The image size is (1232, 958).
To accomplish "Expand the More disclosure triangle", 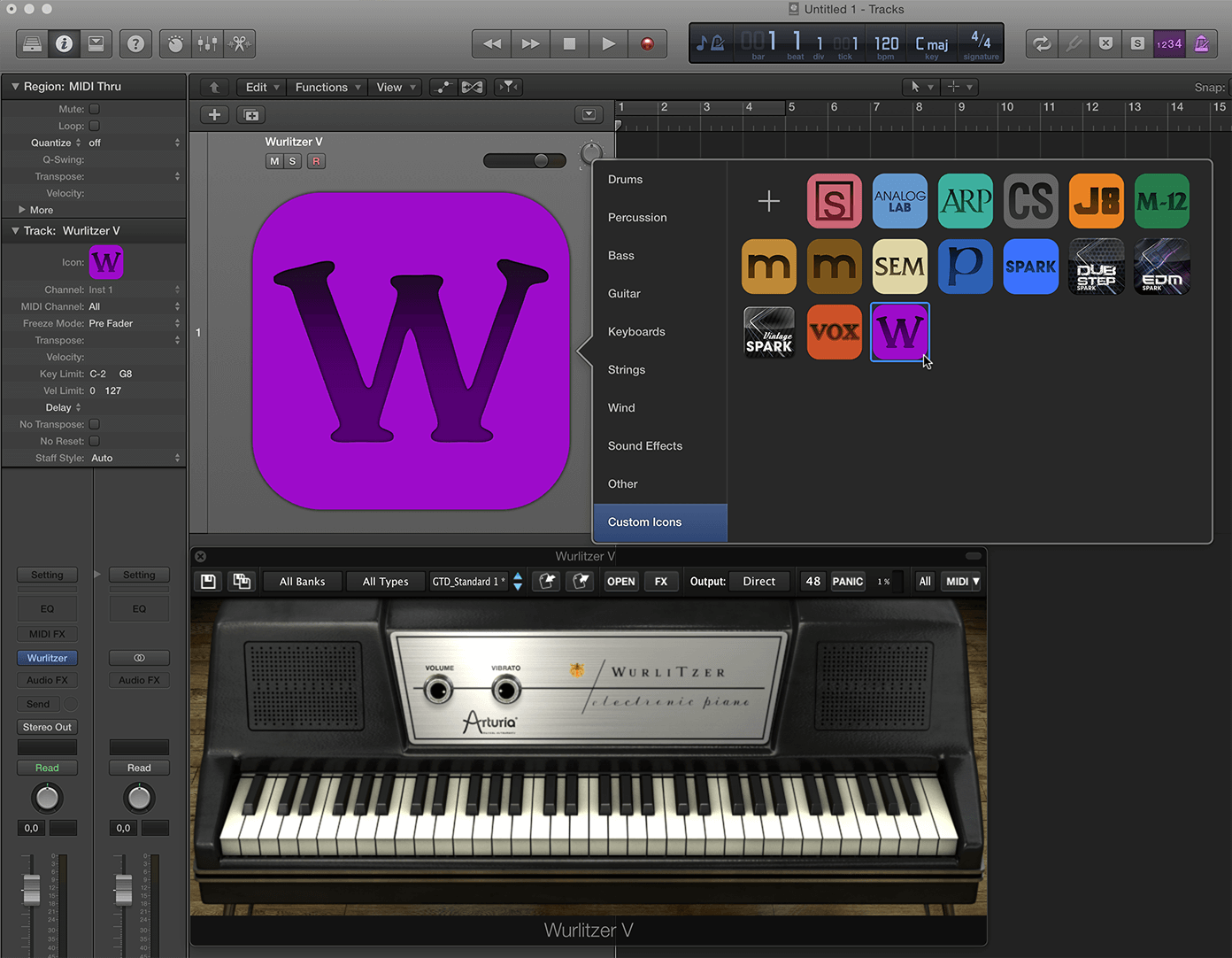I will [22, 210].
